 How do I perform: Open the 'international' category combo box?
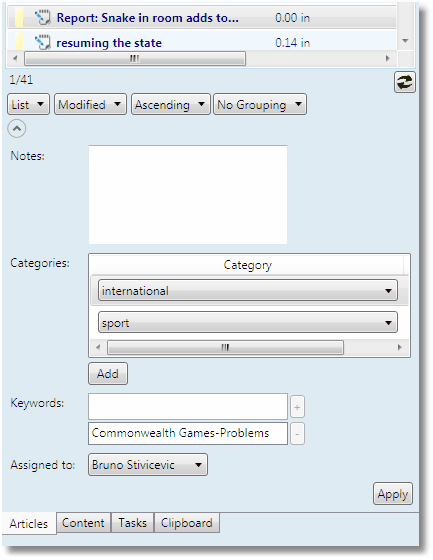click(248, 290)
